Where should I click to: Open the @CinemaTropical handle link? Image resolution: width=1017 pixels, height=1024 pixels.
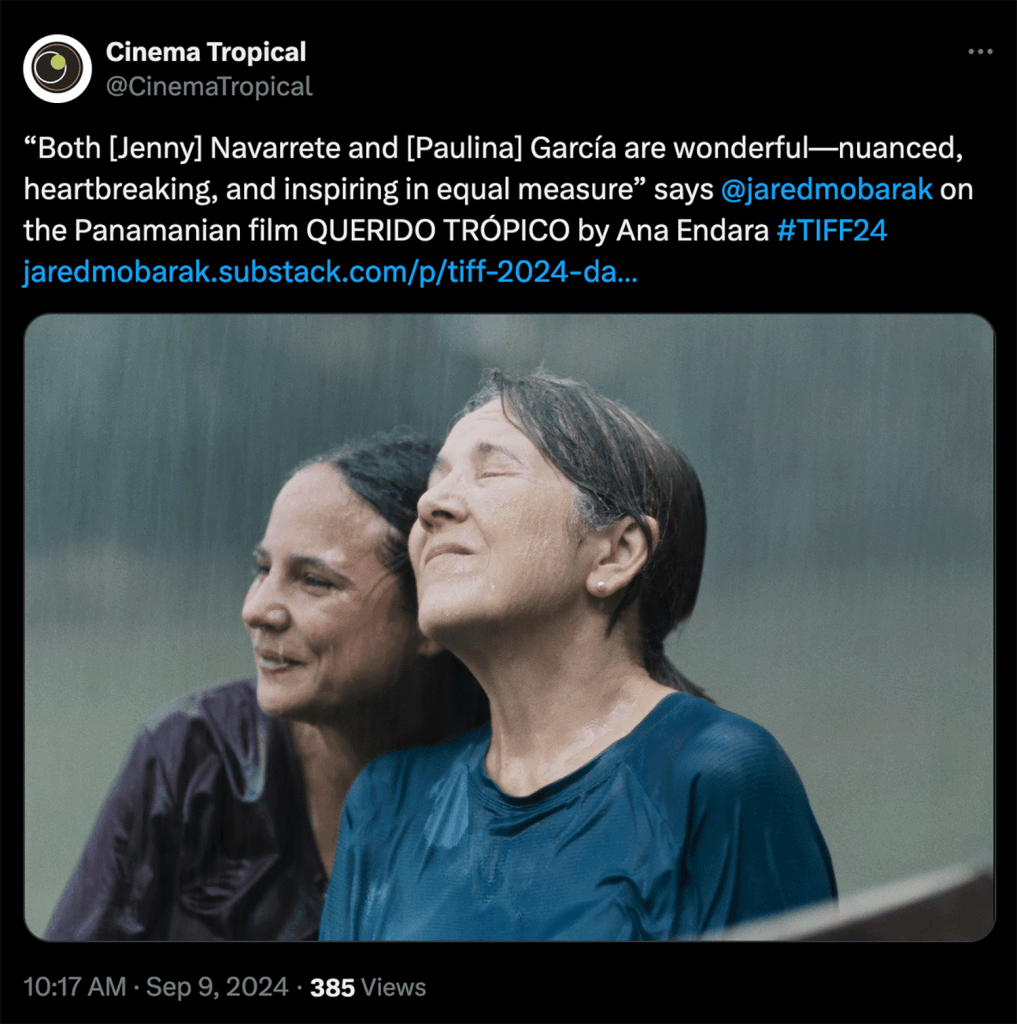209,87
